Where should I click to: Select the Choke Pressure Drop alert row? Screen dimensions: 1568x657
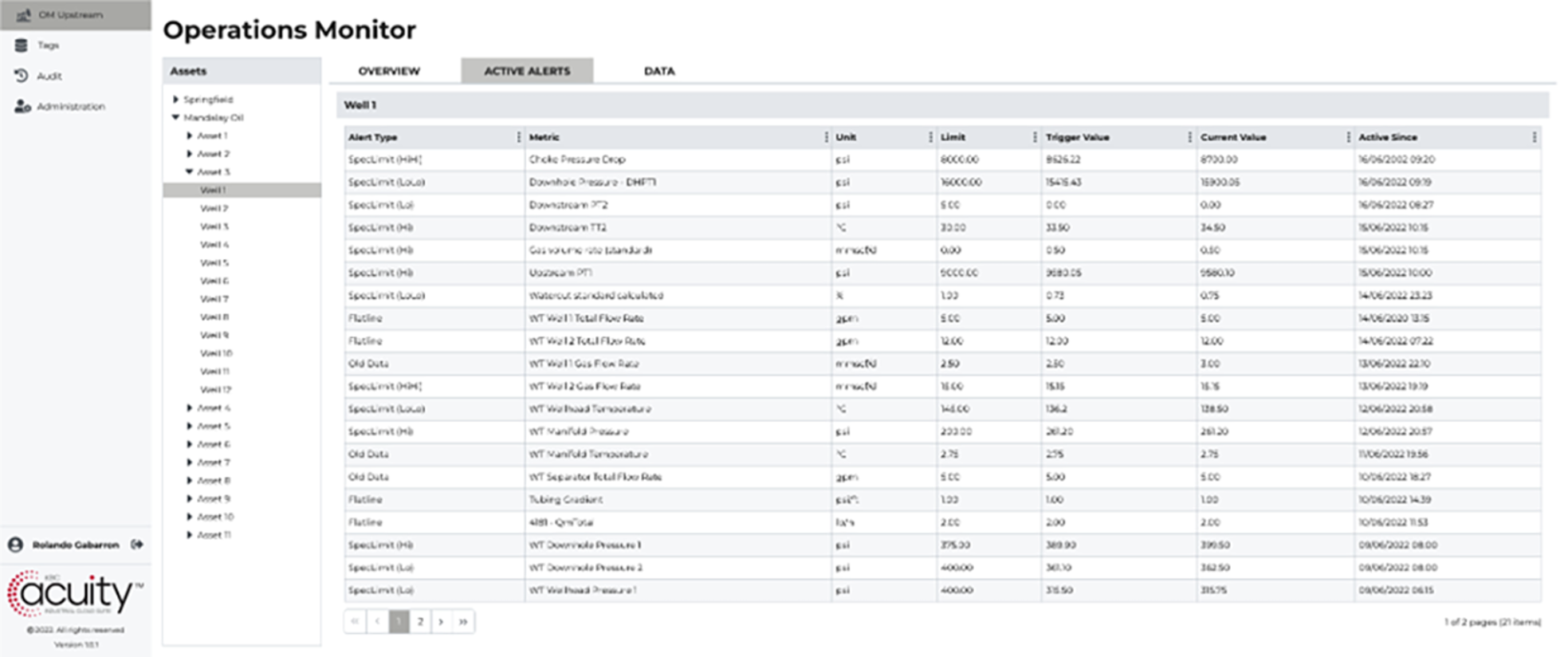point(577,159)
